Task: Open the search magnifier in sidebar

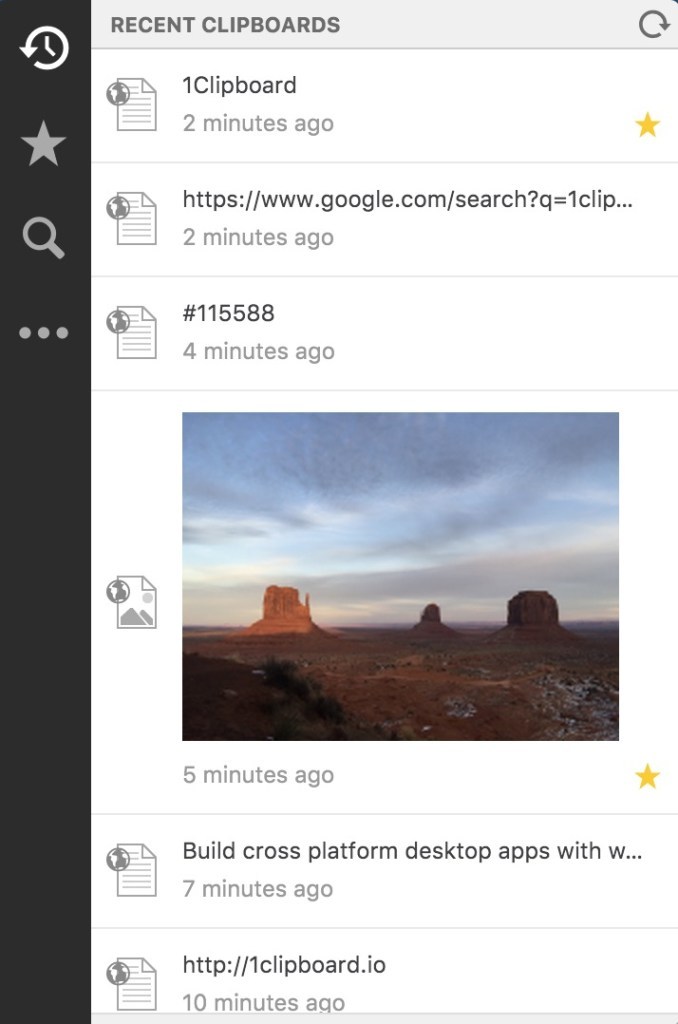Action: click(43, 237)
